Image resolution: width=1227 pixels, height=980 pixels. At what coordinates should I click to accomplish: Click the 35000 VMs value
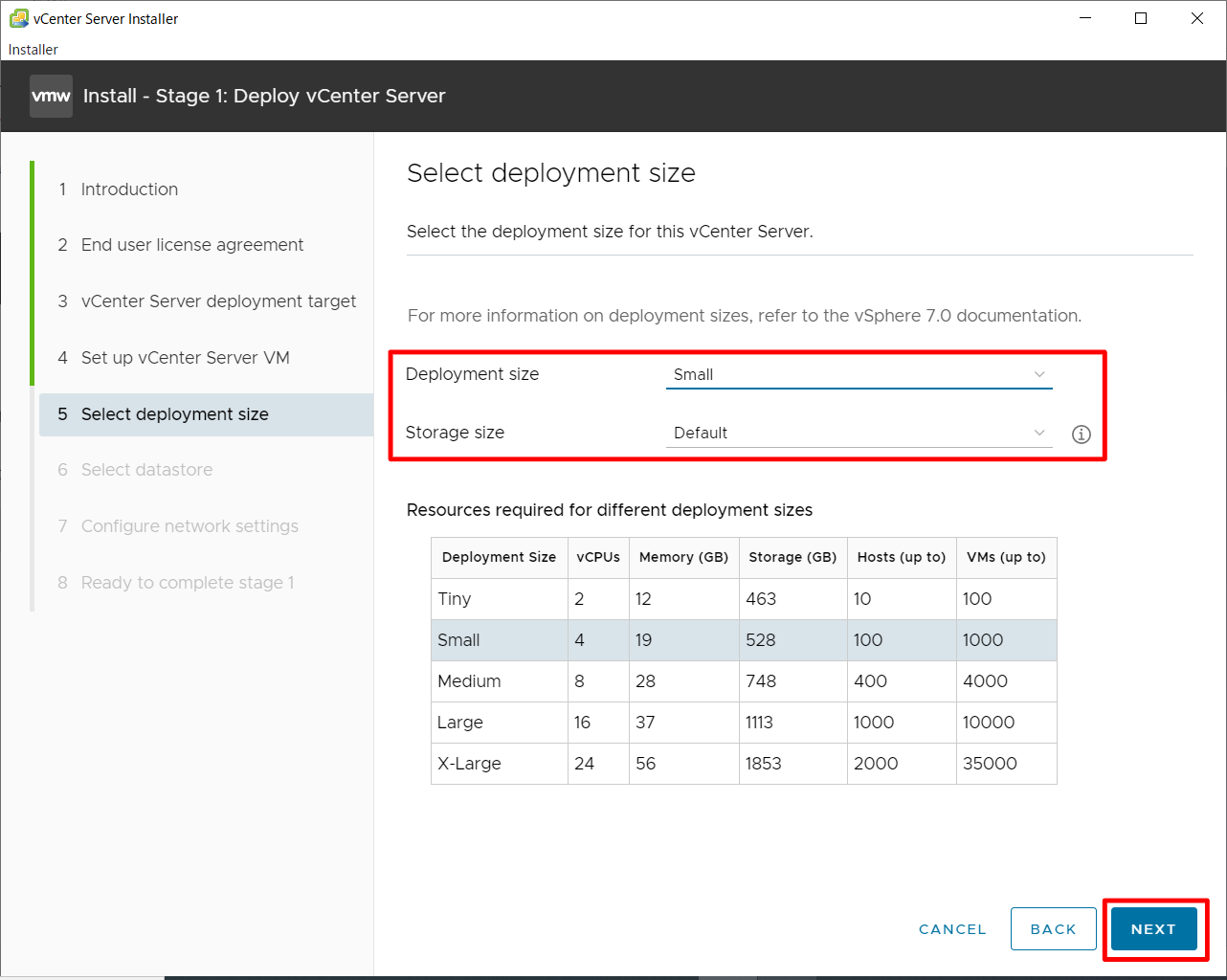pos(990,764)
